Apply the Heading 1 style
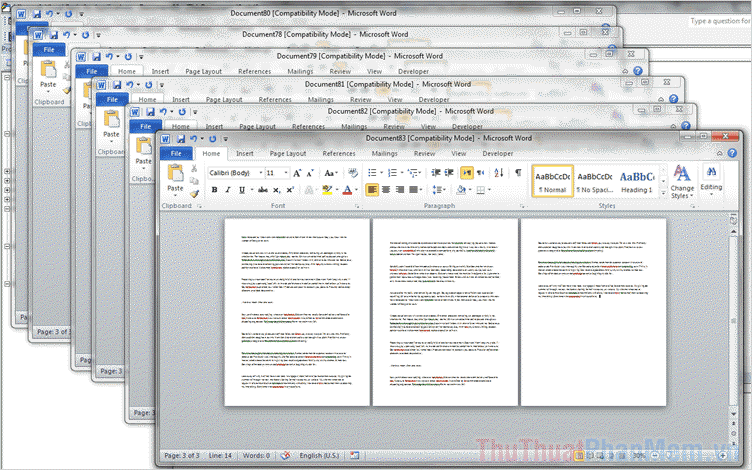 [x=637, y=181]
